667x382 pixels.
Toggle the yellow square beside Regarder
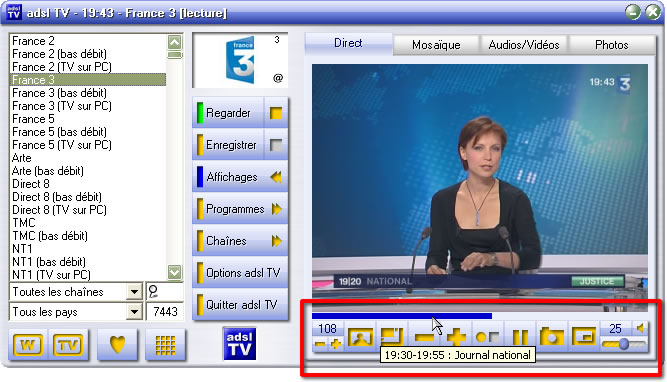click(276, 113)
